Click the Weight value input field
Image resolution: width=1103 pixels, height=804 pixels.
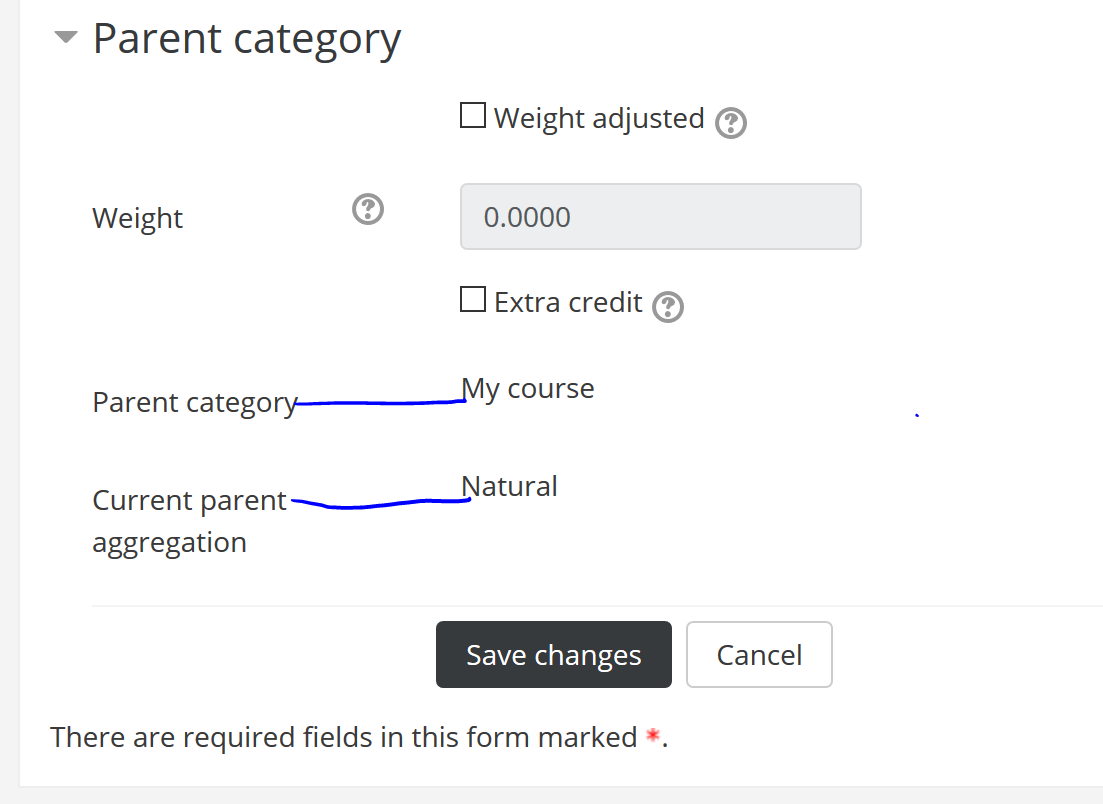[661, 217]
